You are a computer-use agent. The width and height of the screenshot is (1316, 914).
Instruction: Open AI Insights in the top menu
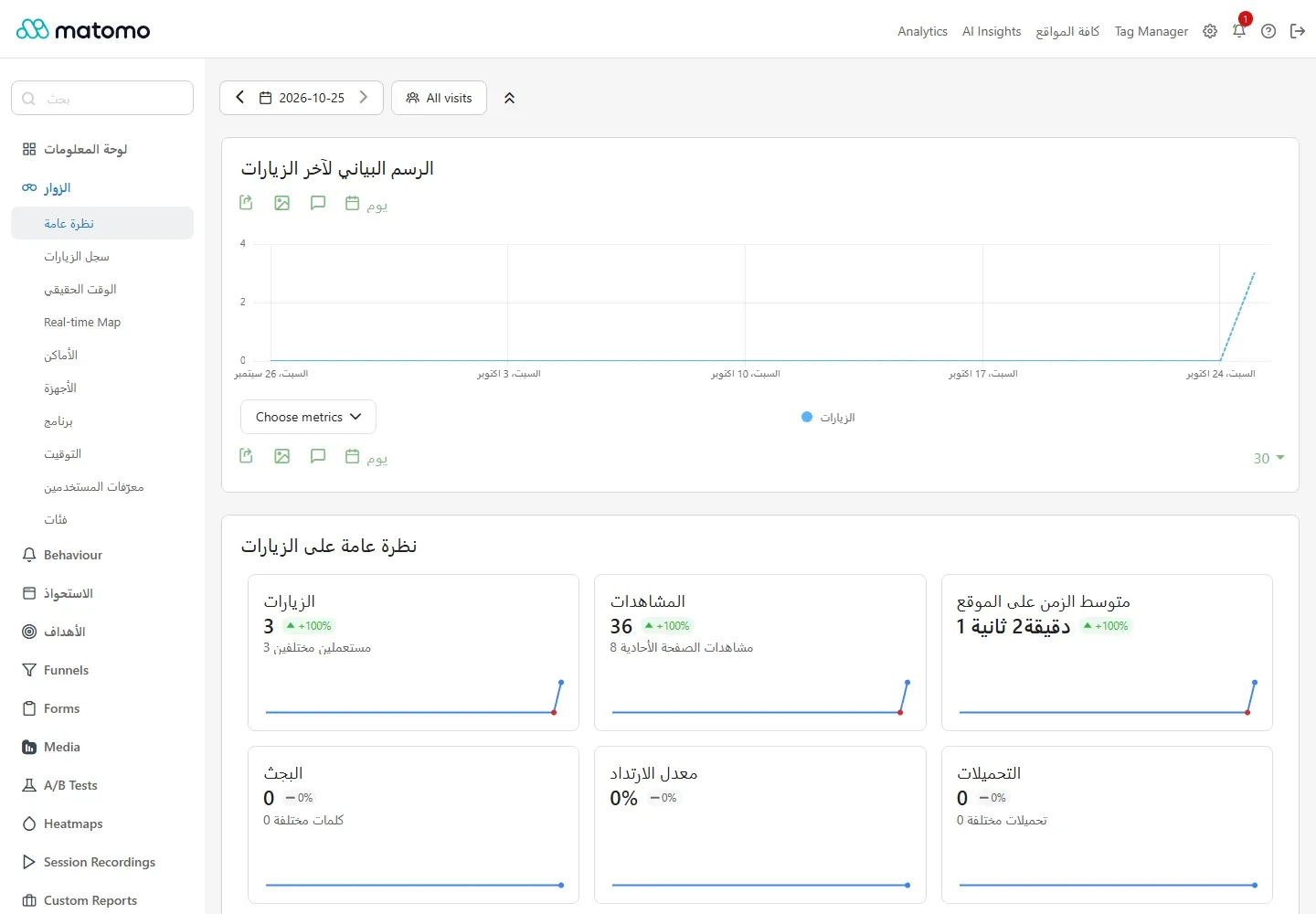(992, 31)
